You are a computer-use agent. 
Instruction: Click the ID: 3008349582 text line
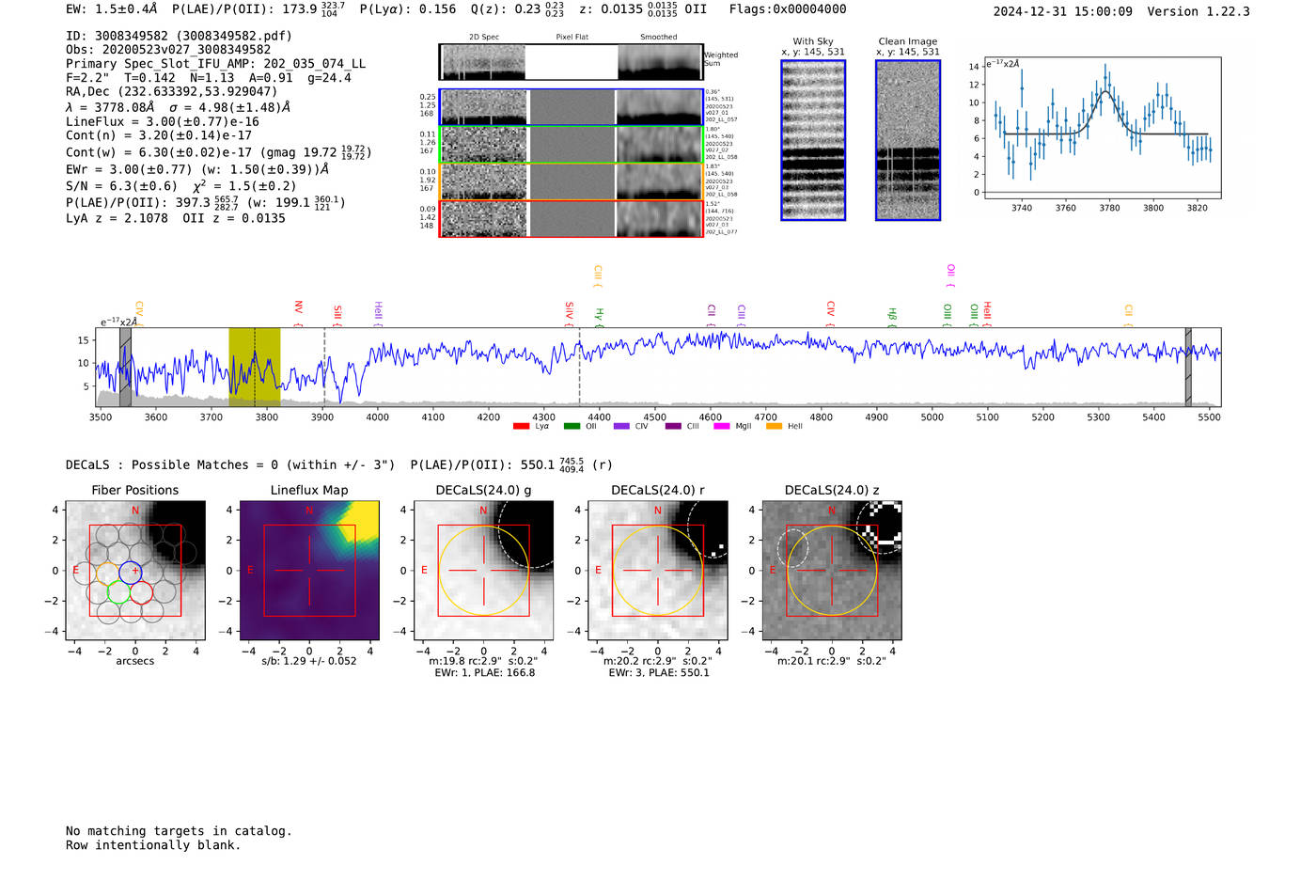click(179, 36)
